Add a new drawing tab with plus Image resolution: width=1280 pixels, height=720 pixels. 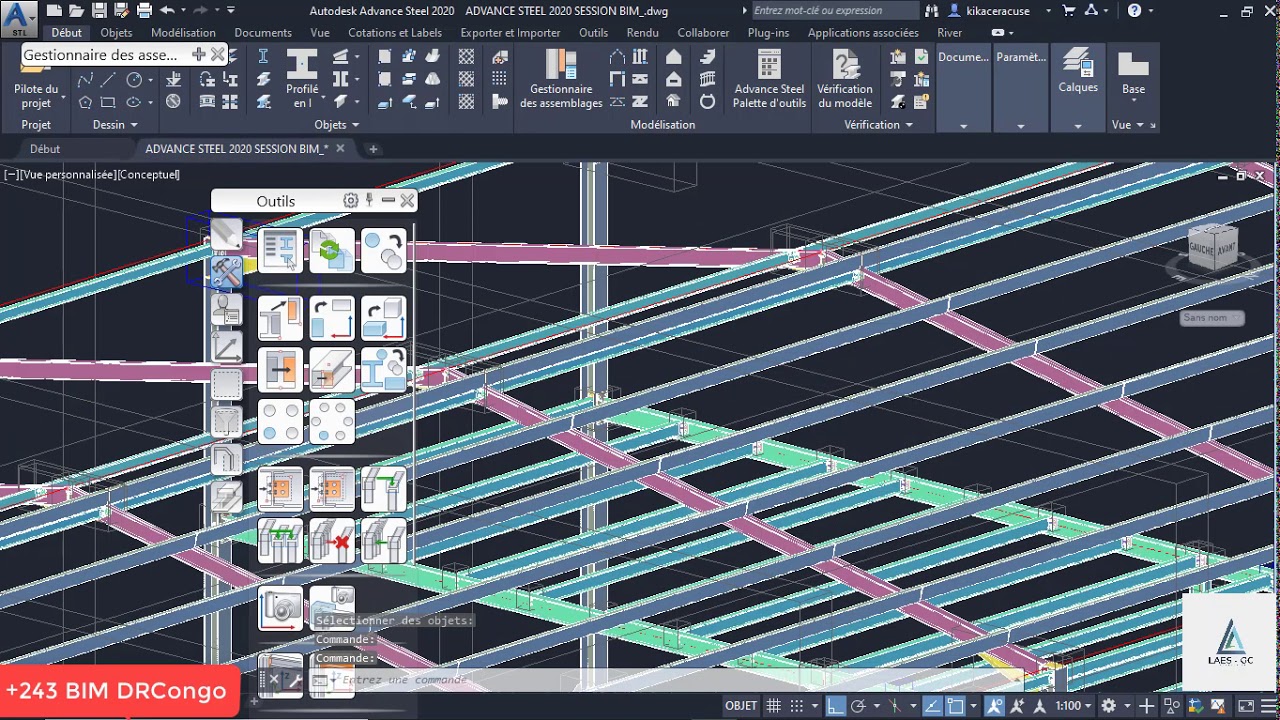pyautogui.click(x=373, y=149)
